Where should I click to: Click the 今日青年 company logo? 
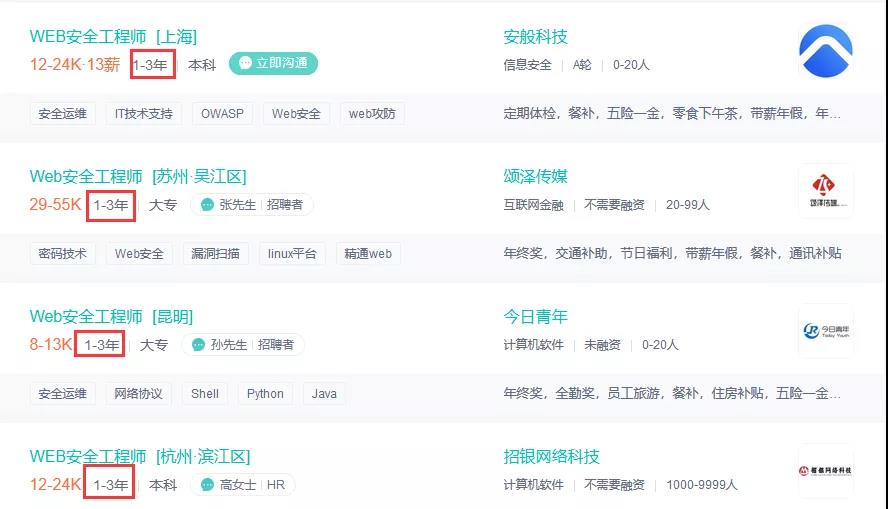tap(825, 331)
